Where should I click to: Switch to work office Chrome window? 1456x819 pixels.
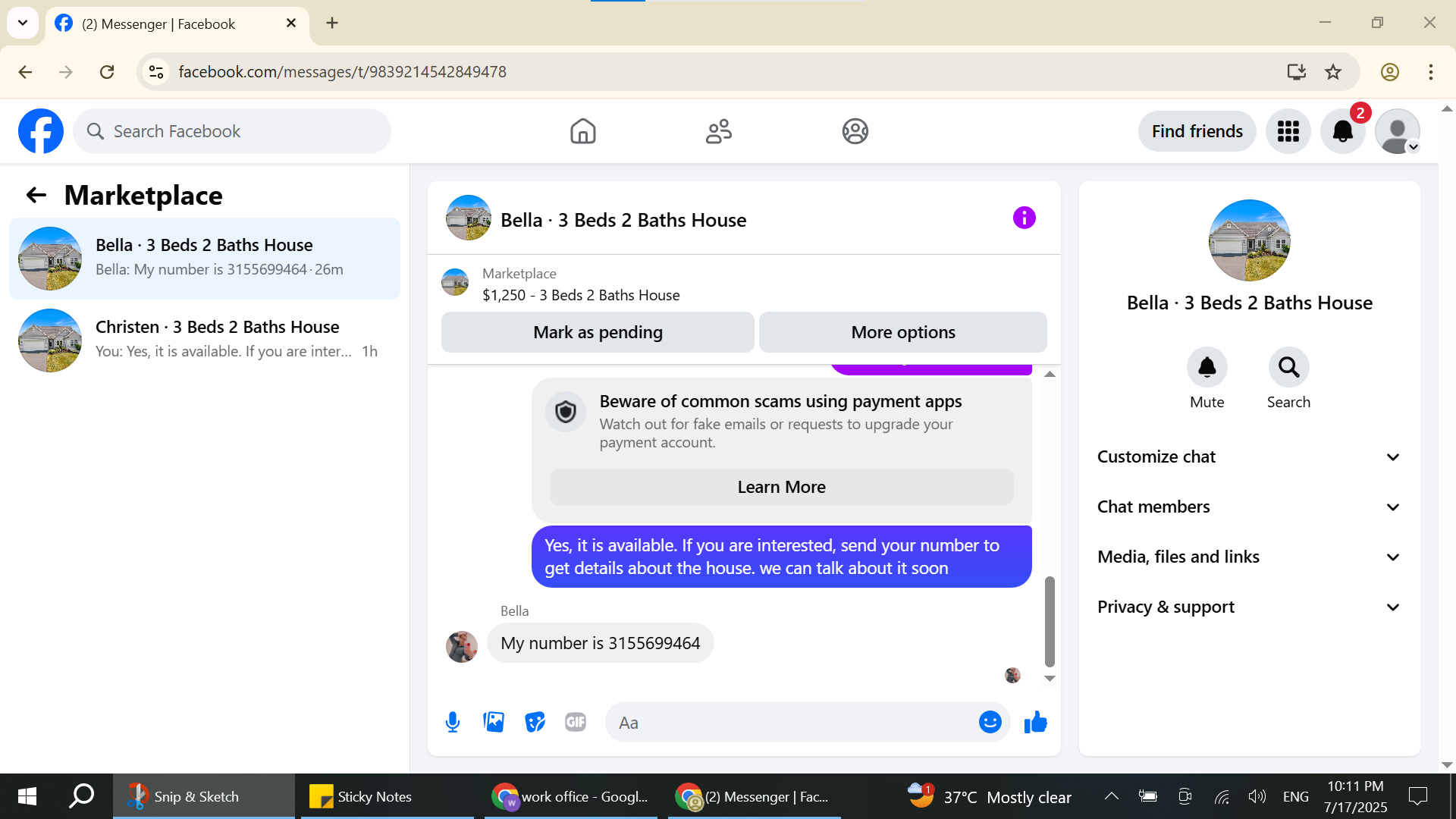pyautogui.click(x=571, y=796)
